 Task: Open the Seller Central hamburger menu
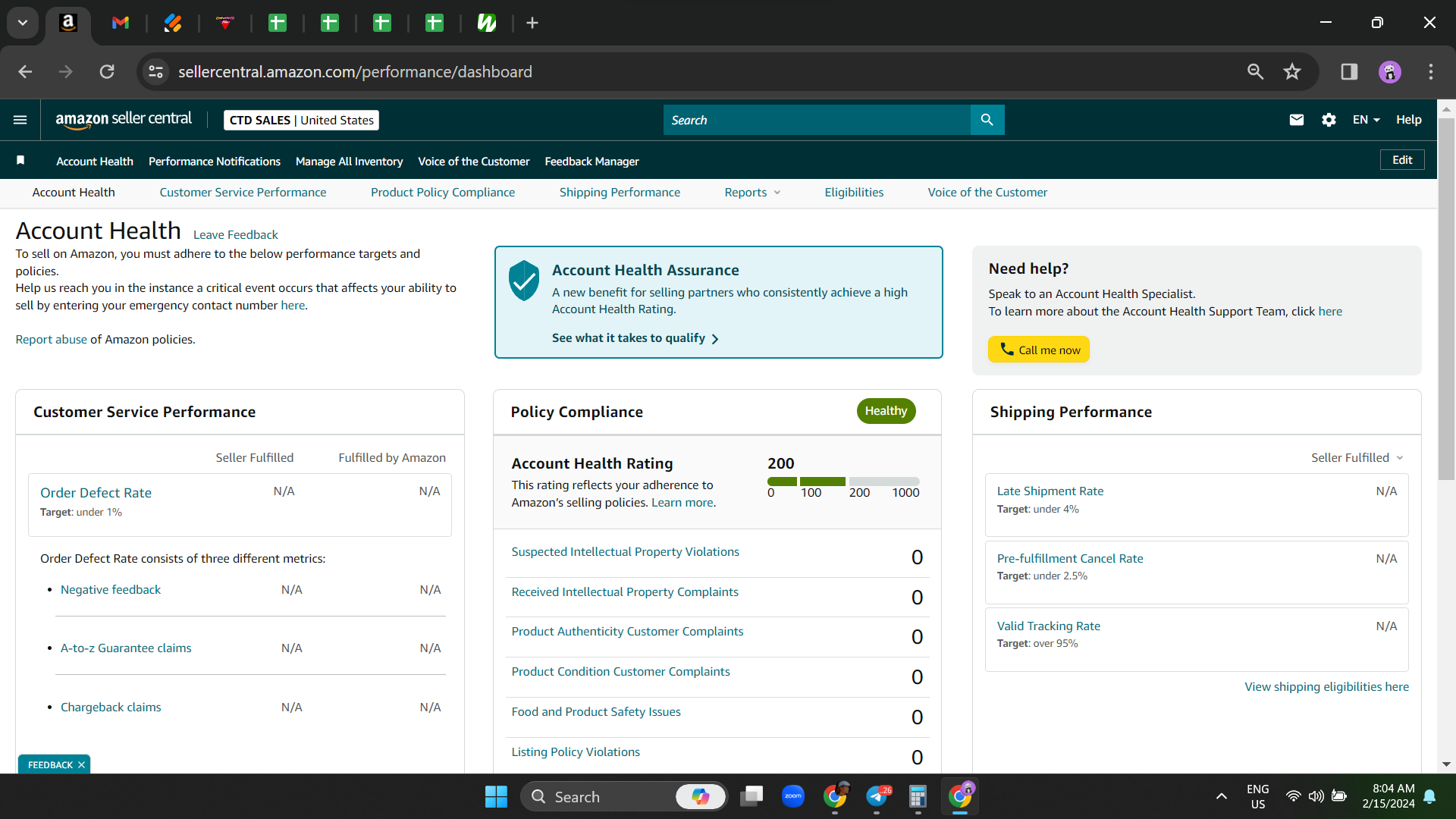click(20, 120)
